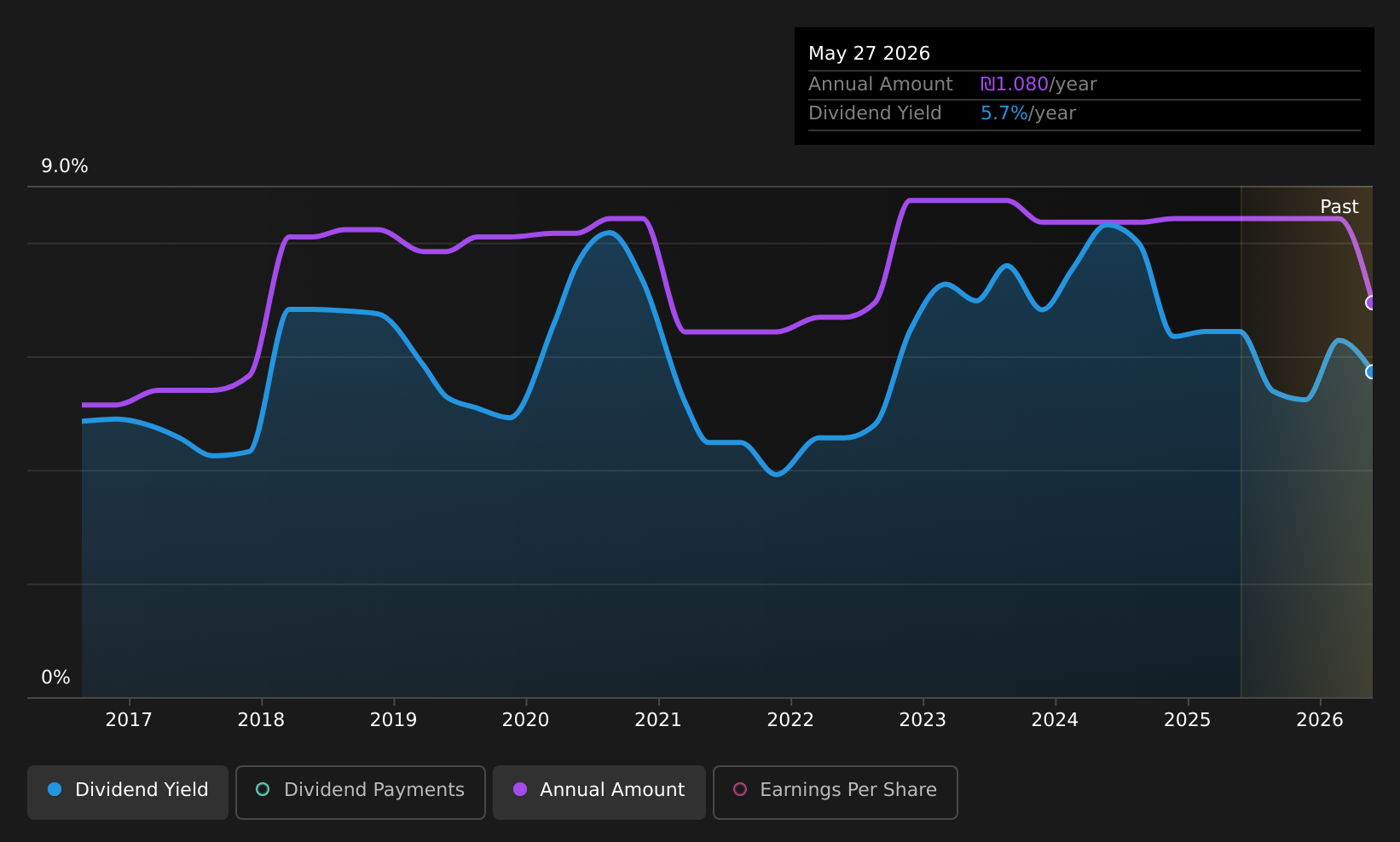Screen dimensions: 1400x842
Task: Click the 2020 x-axis label
Action: [526, 720]
